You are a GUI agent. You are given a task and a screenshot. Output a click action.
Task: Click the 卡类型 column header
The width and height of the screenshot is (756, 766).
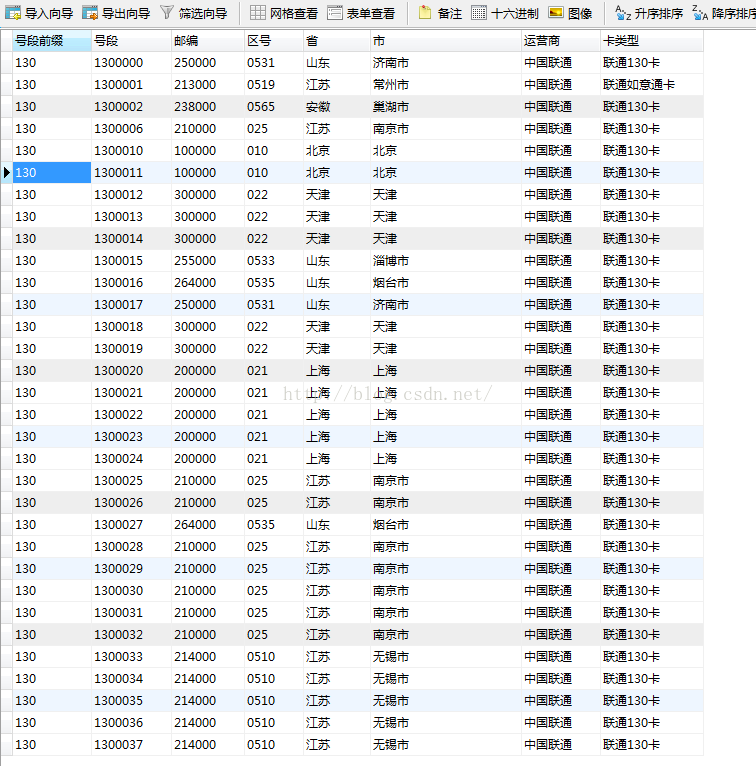[x=652, y=41]
